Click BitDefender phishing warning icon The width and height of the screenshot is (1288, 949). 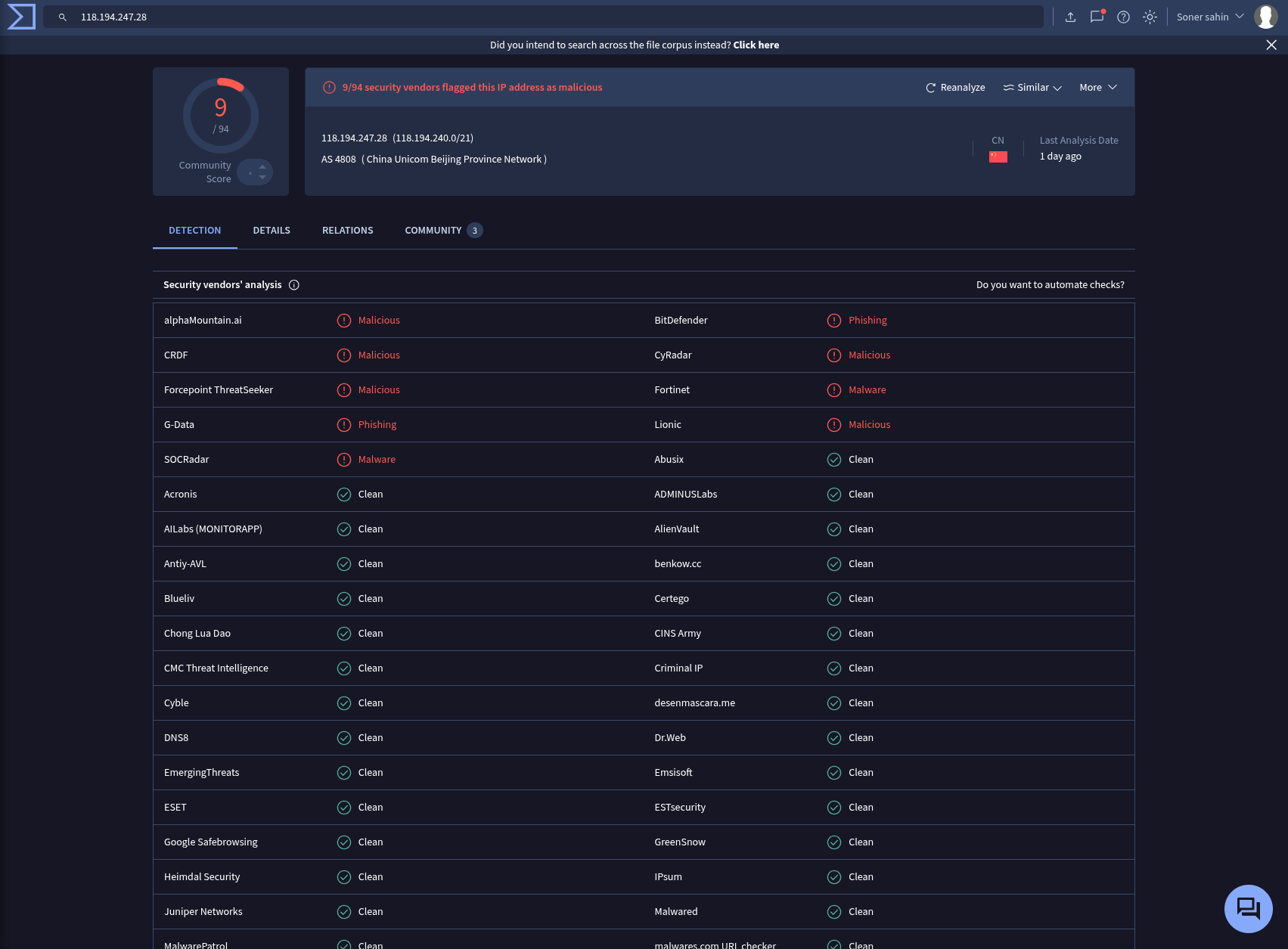[834, 321]
